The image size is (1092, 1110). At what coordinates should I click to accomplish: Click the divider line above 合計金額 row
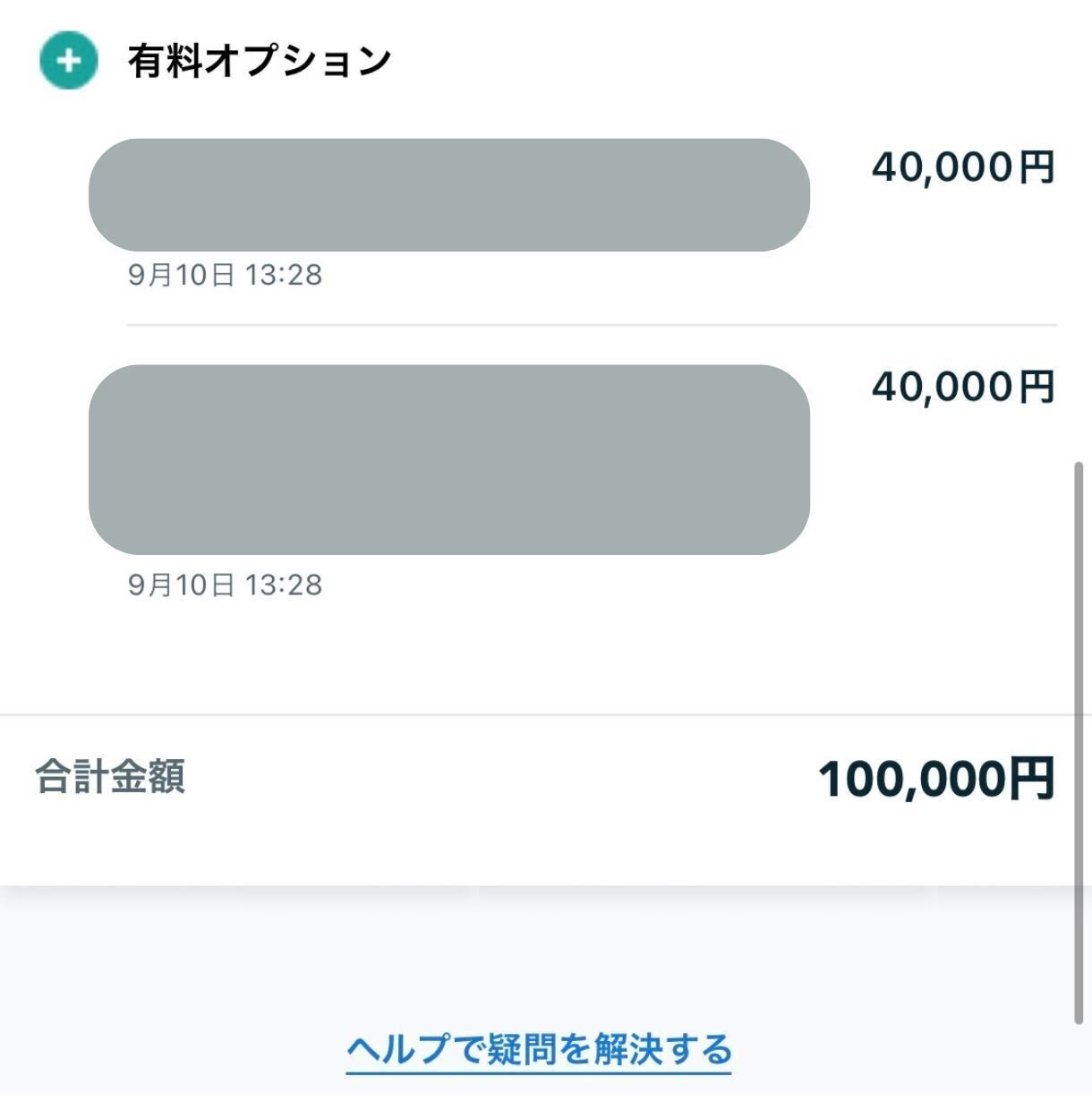(537, 715)
